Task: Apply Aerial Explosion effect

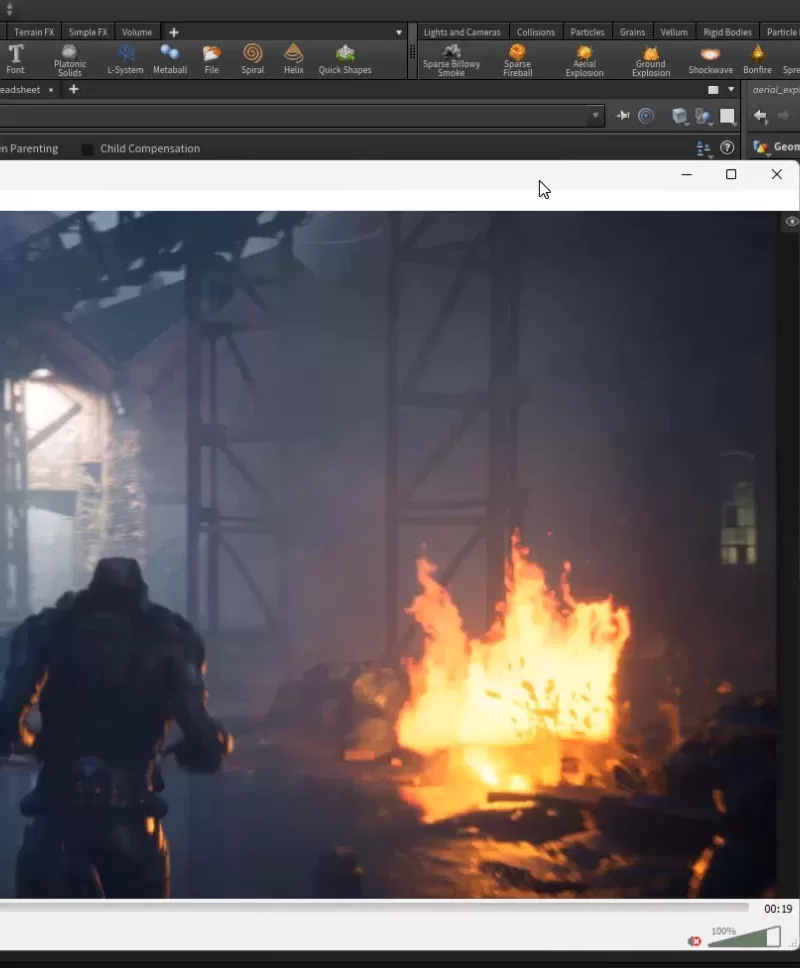Action: pyautogui.click(x=584, y=60)
